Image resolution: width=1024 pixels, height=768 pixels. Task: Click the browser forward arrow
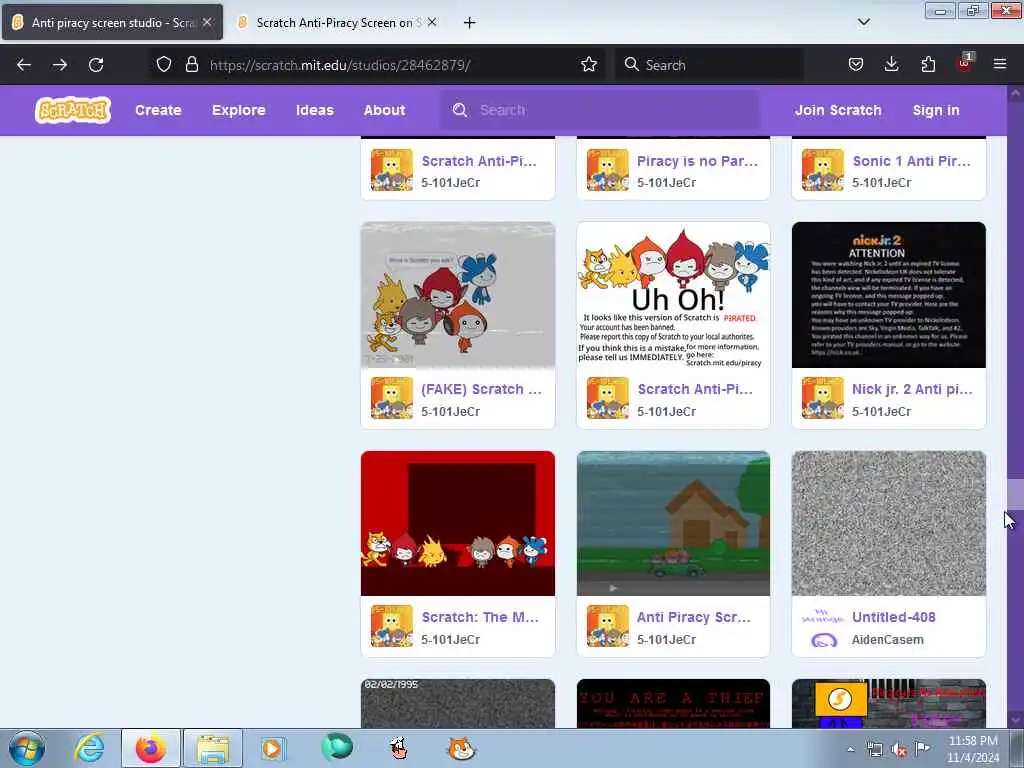[59, 65]
